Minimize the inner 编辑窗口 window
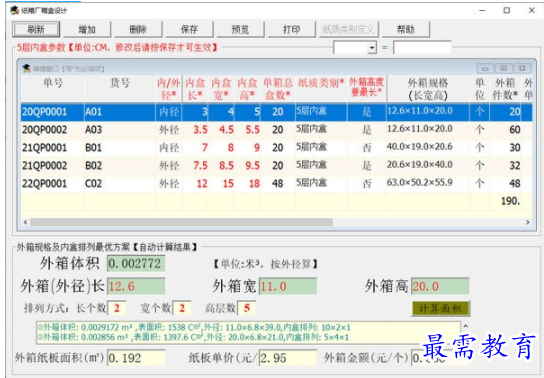Viewport: 544px width, 378px height. (485, 68)
